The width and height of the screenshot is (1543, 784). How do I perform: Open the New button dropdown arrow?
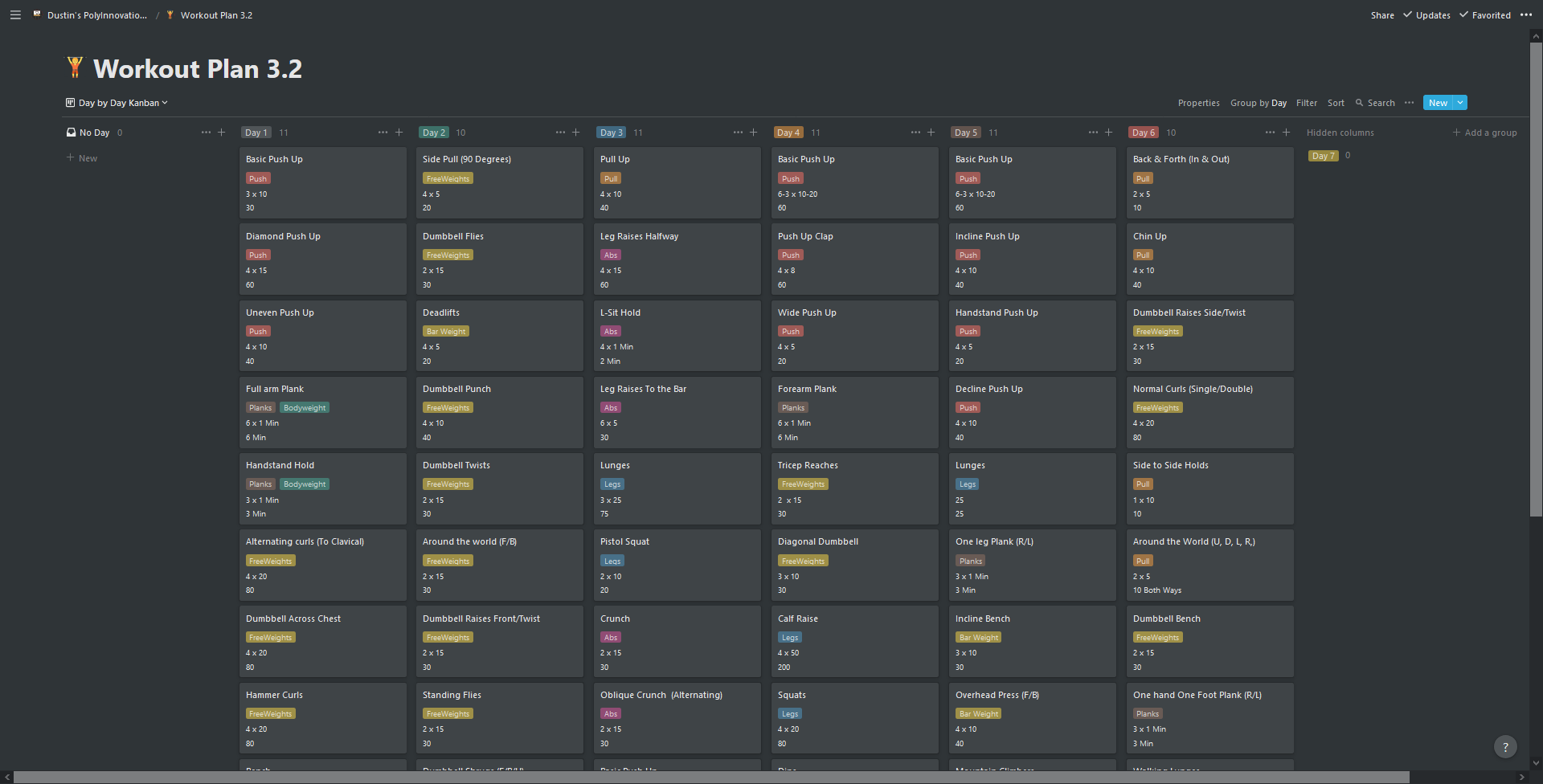click(x=1460, y=103)
